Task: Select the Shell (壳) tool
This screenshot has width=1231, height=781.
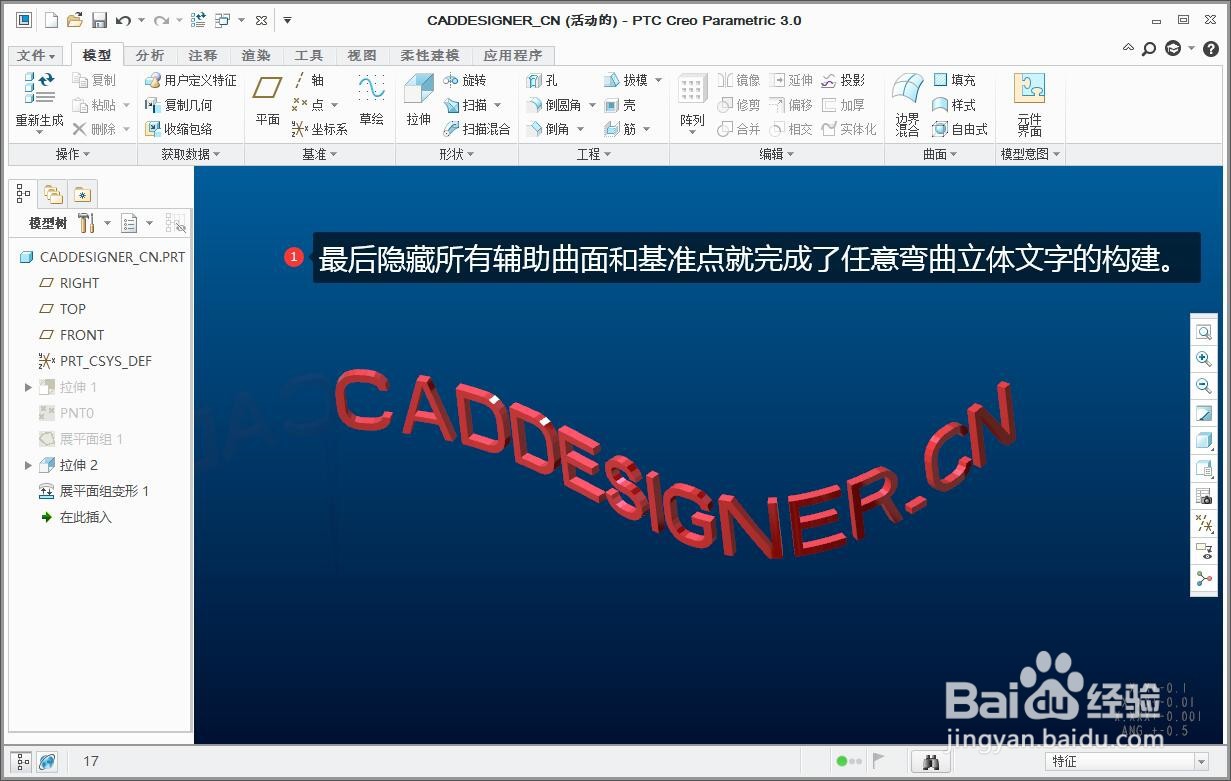Action: point(619,105)
